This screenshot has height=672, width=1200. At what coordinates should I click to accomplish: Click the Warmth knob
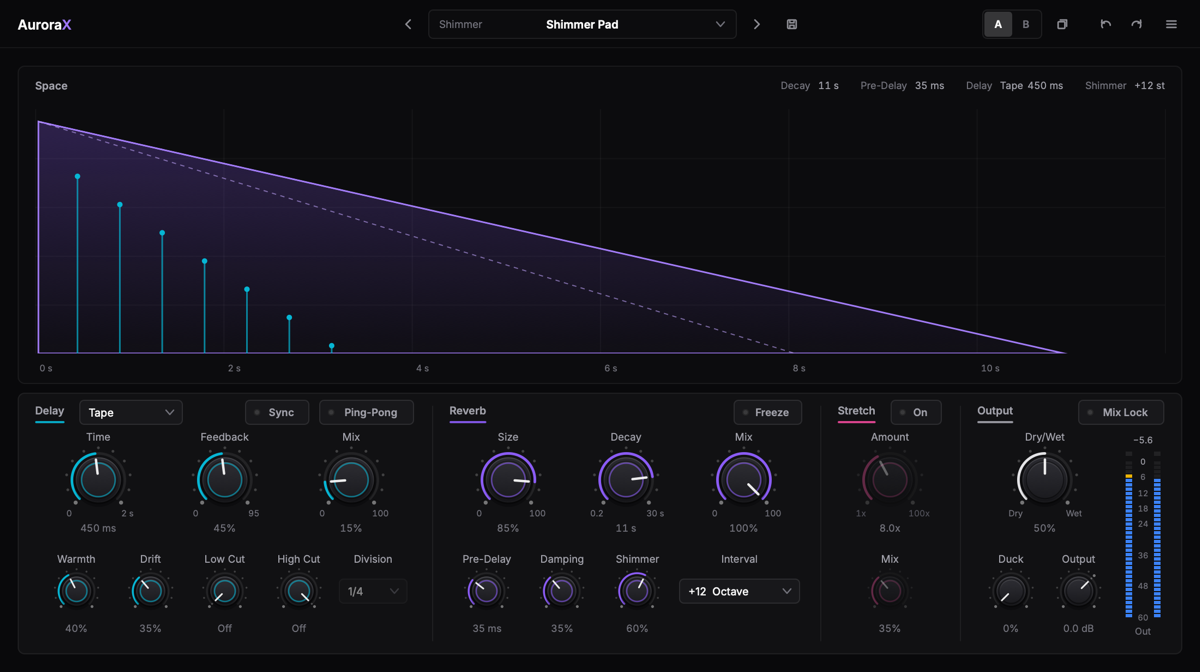coord(76,591)
